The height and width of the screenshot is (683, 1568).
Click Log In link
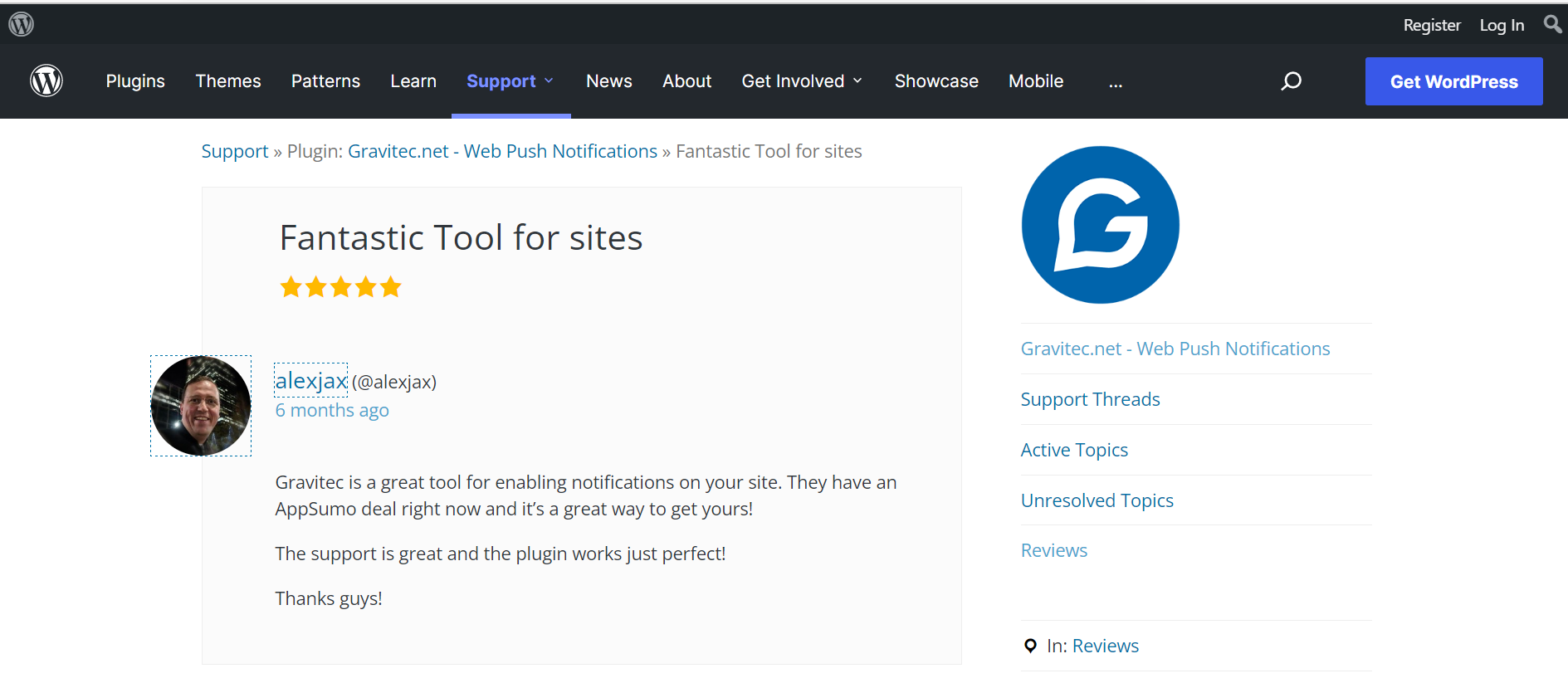pyautogui.click(x=1502, y=25)
